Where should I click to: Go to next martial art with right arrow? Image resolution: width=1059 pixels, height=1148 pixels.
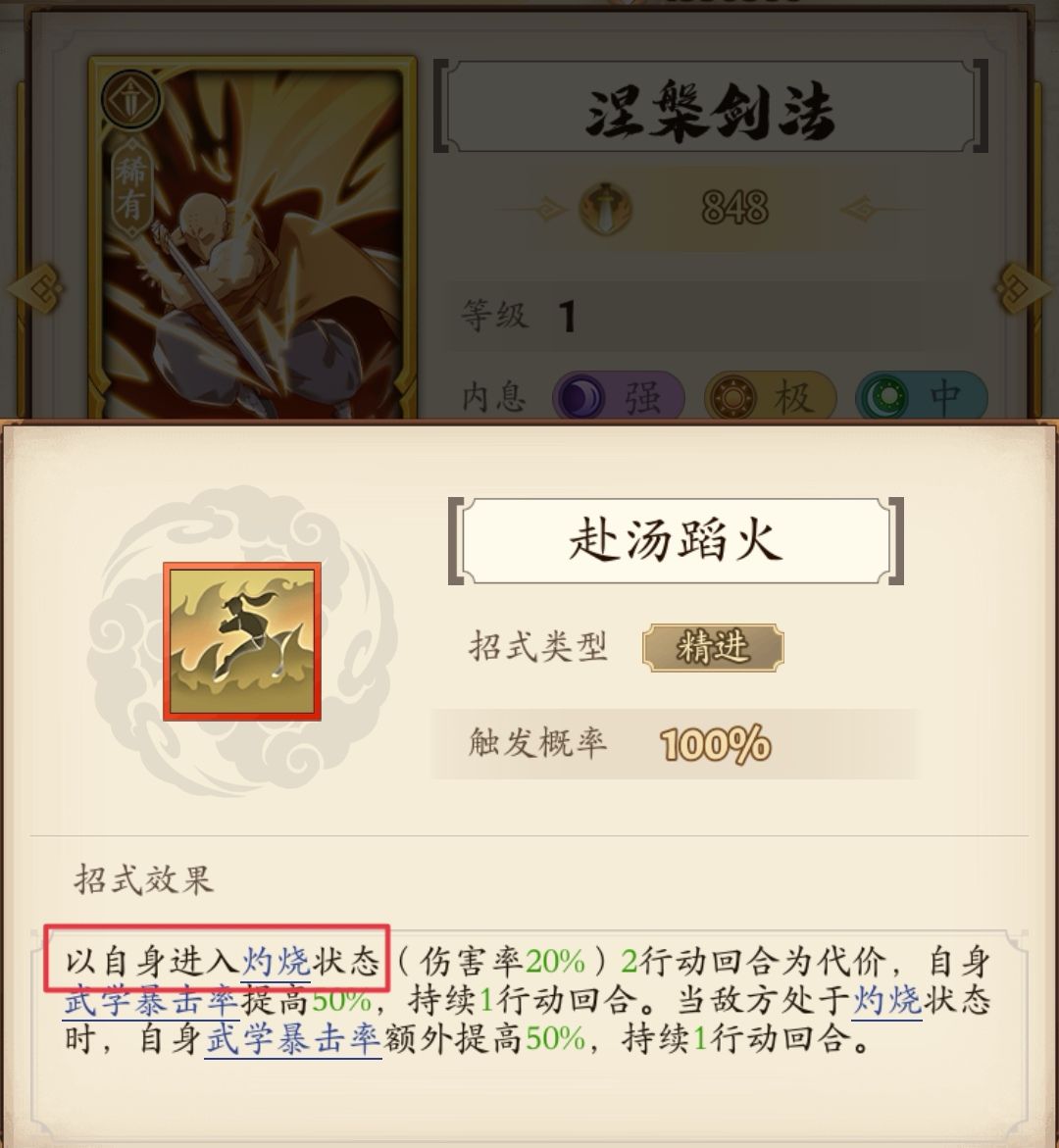tap(1027, 288)
